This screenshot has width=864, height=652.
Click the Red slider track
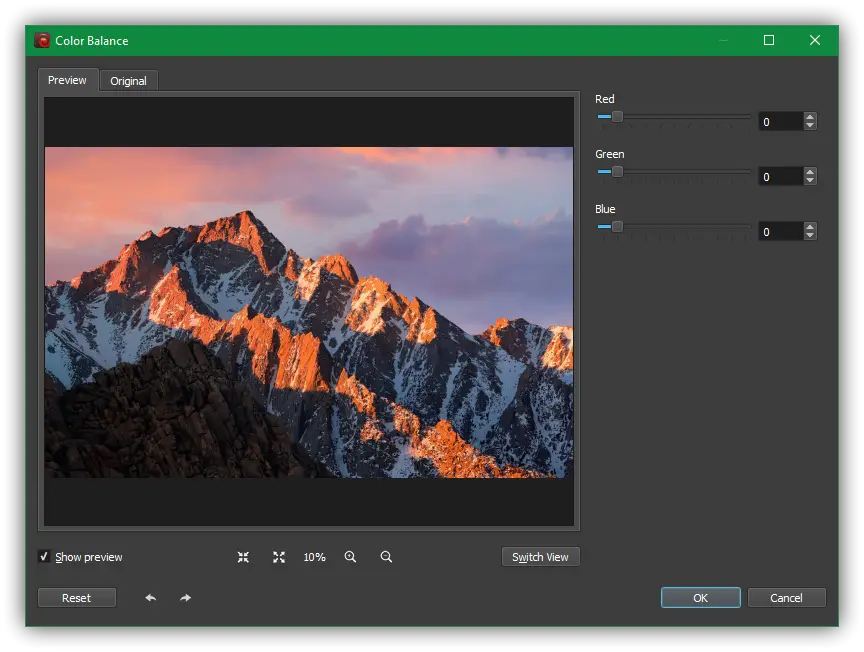pyautogui.click(x=685, y=117)
